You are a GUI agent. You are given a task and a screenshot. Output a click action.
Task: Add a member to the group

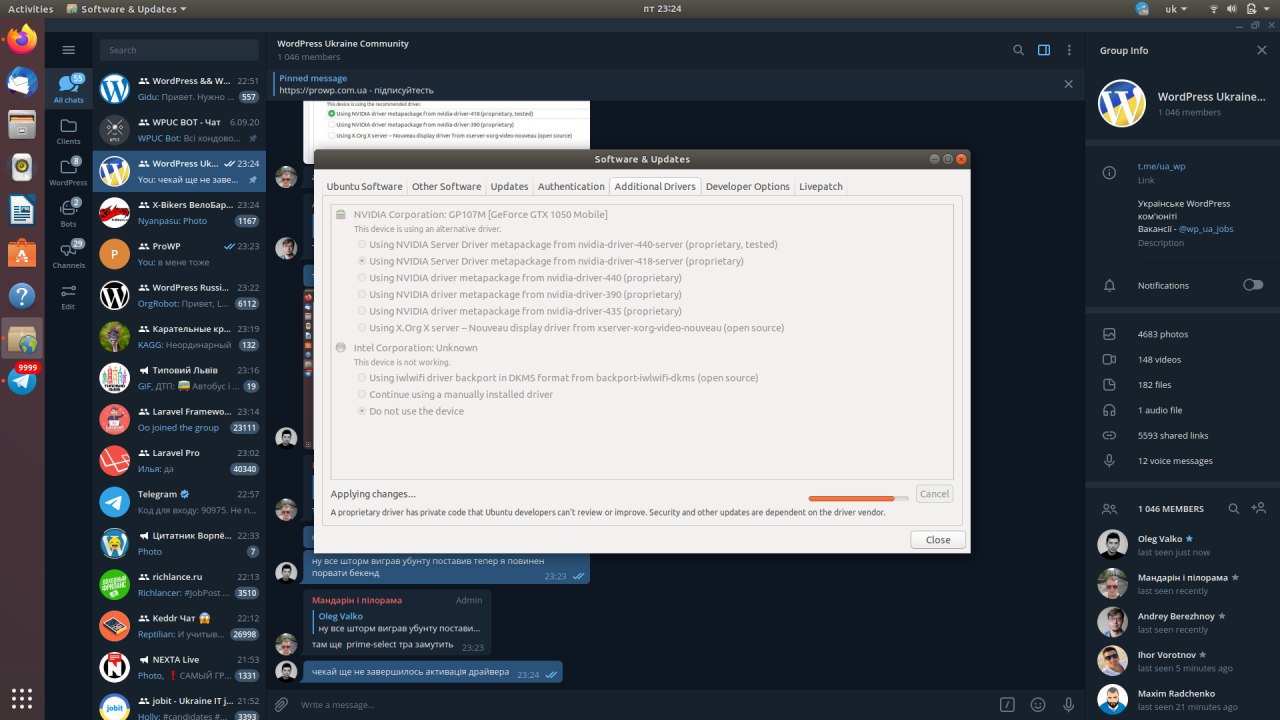(x=1259, y=509)
